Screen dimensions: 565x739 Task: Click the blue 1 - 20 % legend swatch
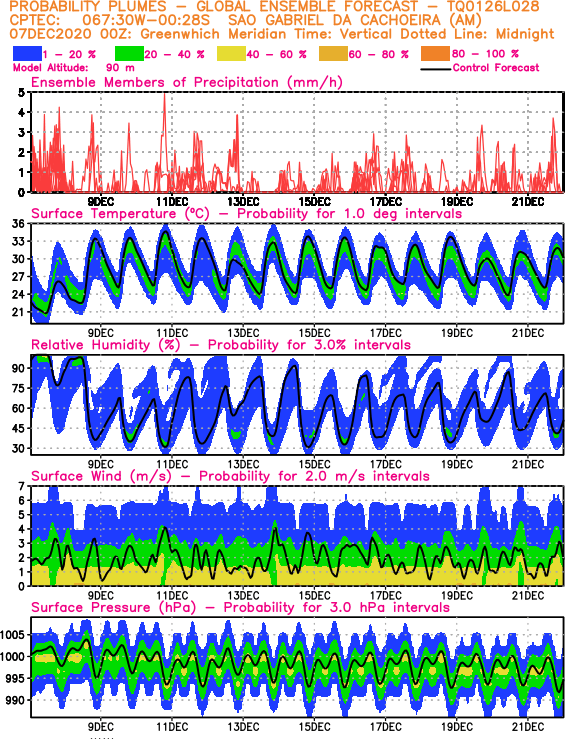coord(28,54)
